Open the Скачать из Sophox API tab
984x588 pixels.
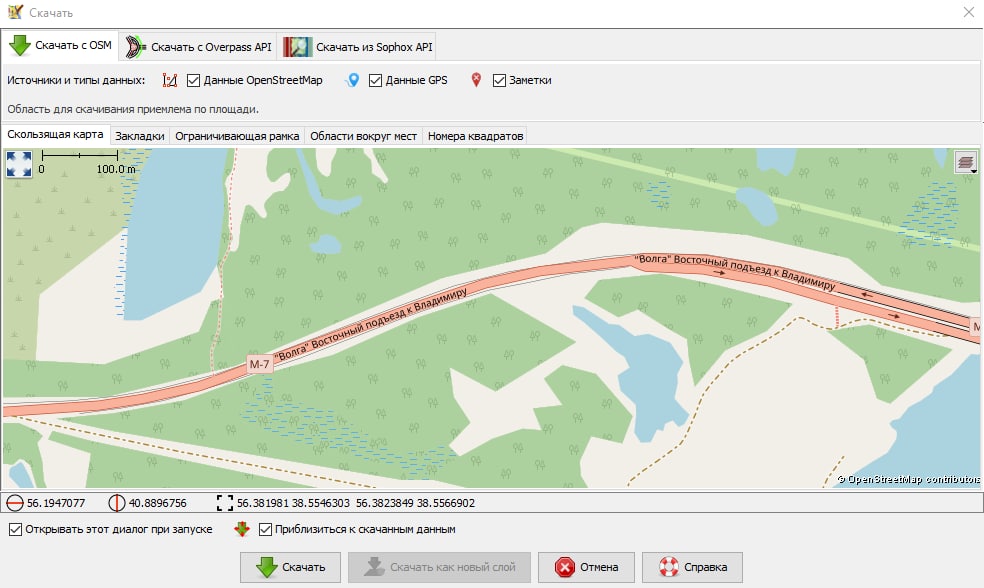tap(358, 47)
